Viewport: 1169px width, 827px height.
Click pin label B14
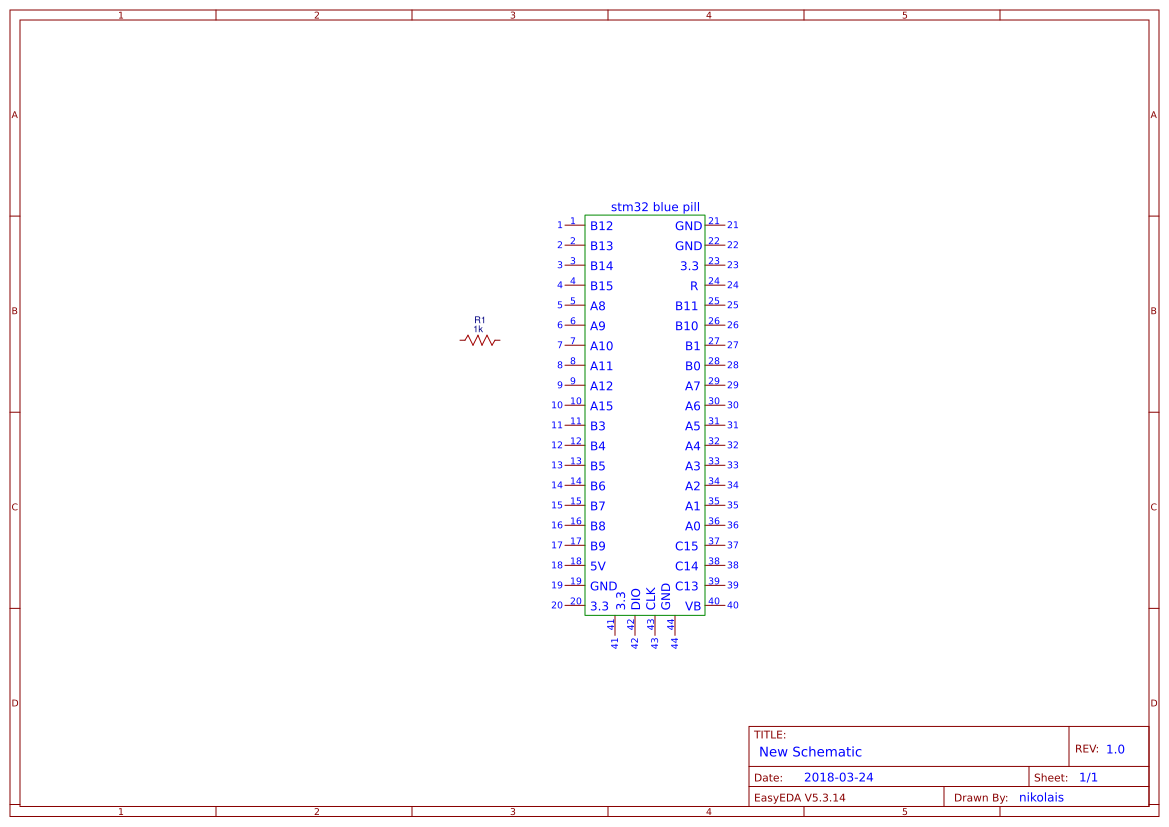[x=601, y=266]
